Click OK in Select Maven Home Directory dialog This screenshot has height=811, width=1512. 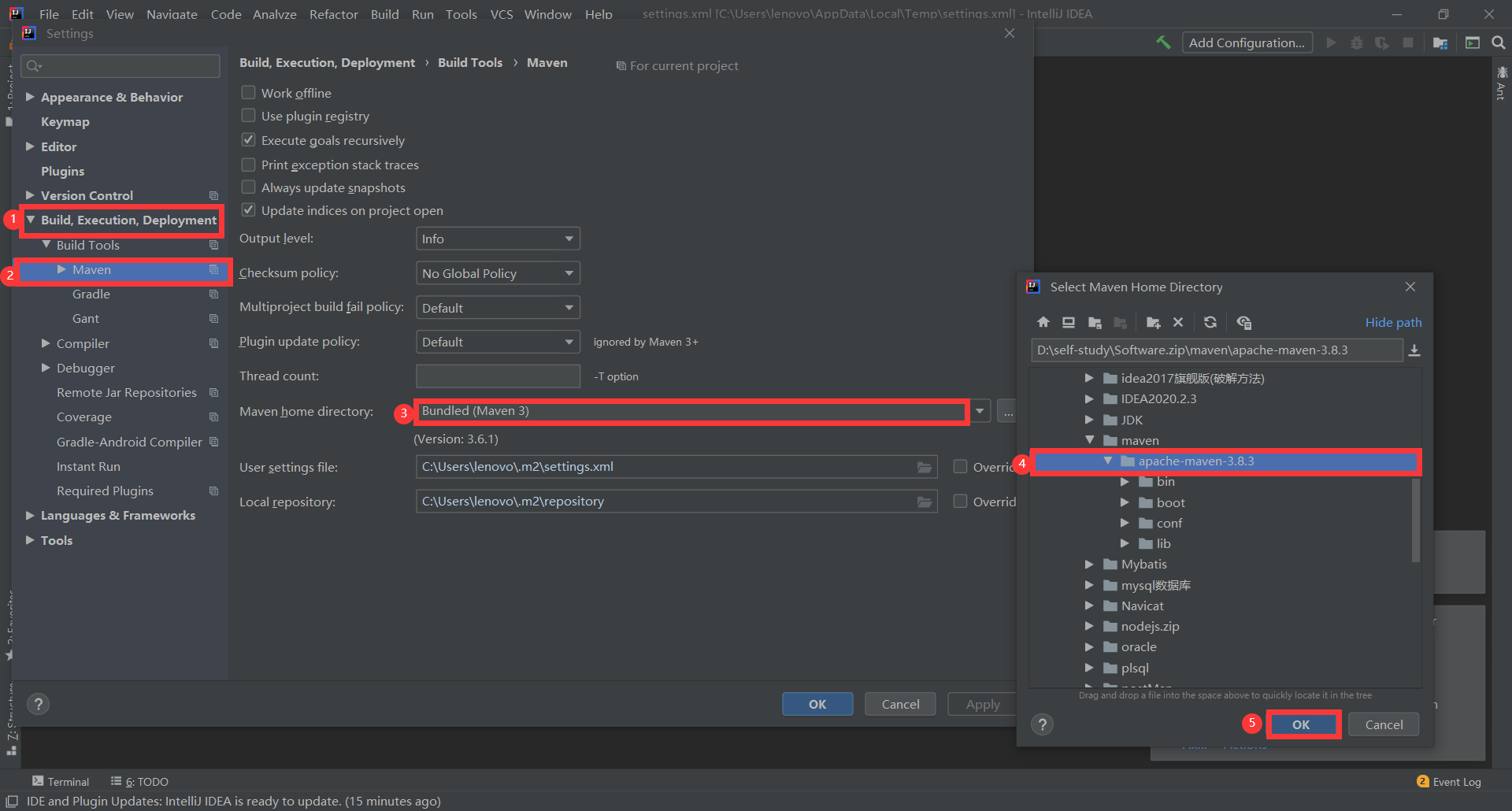point(1302,724)
